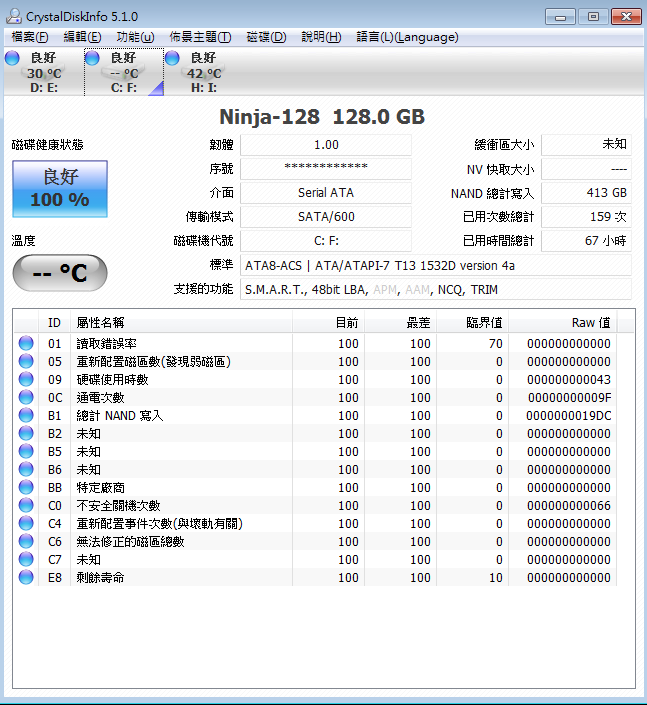Click the CrystalDiskInfo title bar icon
The image size is (647, 705).
[x=14, y=17]
